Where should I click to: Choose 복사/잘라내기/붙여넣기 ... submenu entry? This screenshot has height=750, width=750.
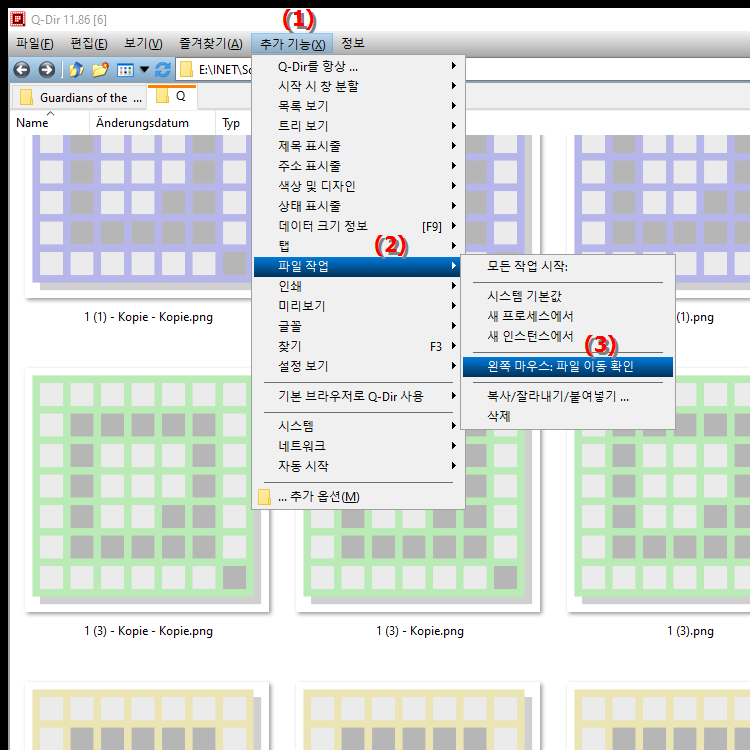coord(568,397)
